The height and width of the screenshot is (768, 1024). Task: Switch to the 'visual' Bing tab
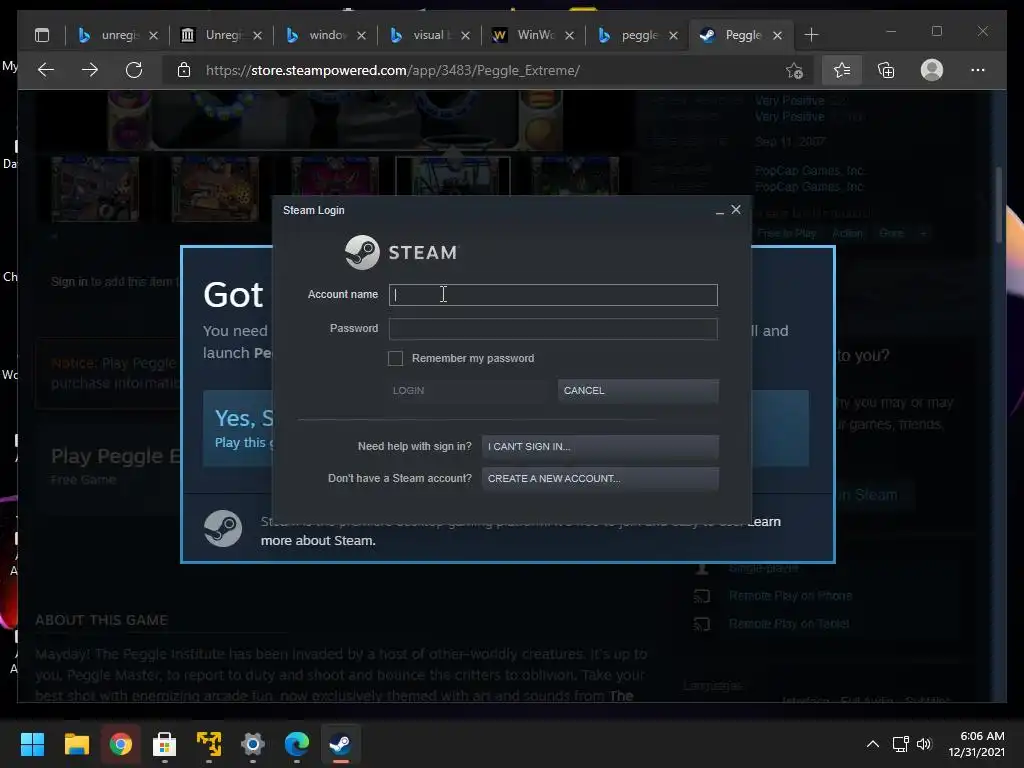(x=428, y=35)
